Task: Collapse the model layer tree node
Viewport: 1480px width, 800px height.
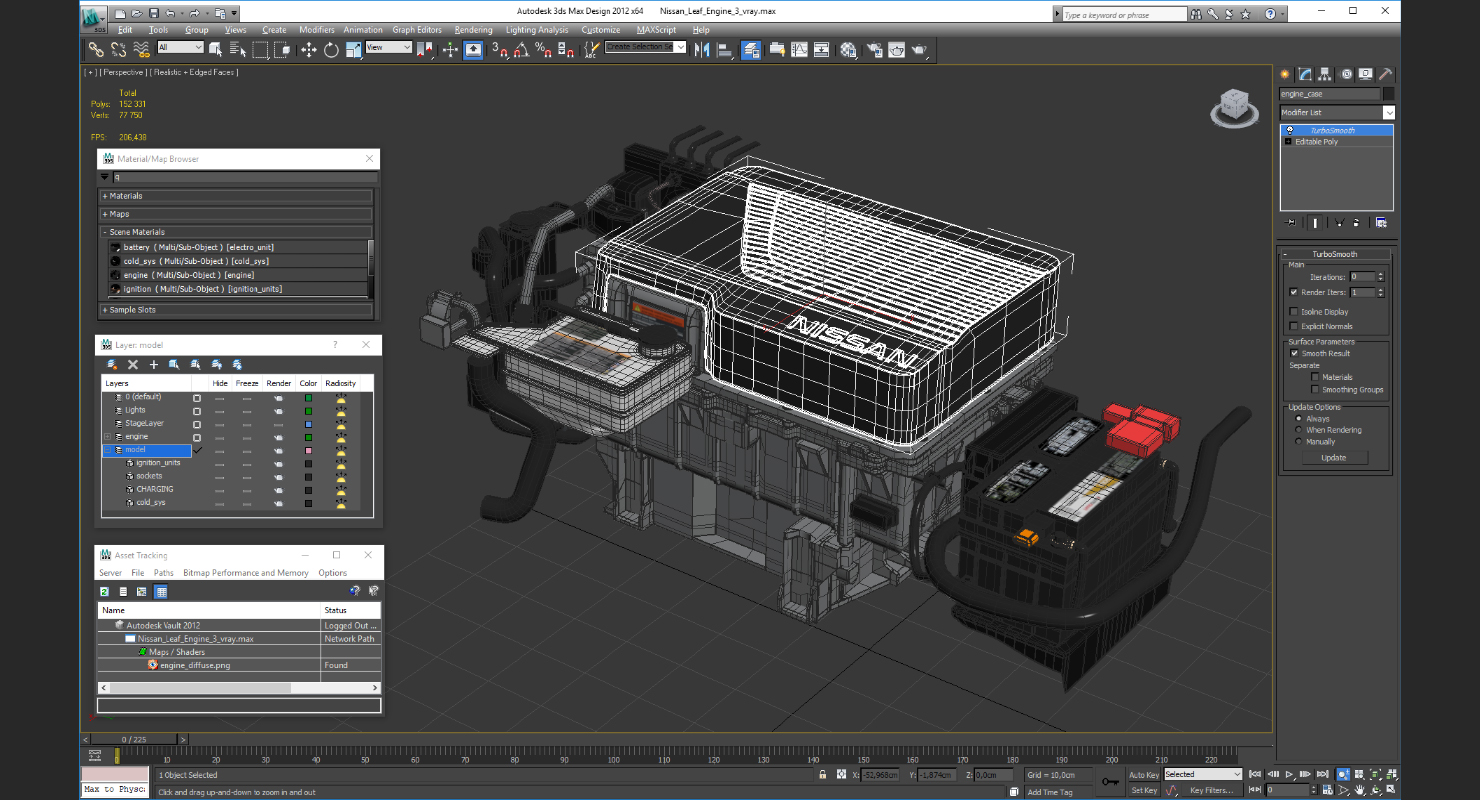Action: pos(107,450)
